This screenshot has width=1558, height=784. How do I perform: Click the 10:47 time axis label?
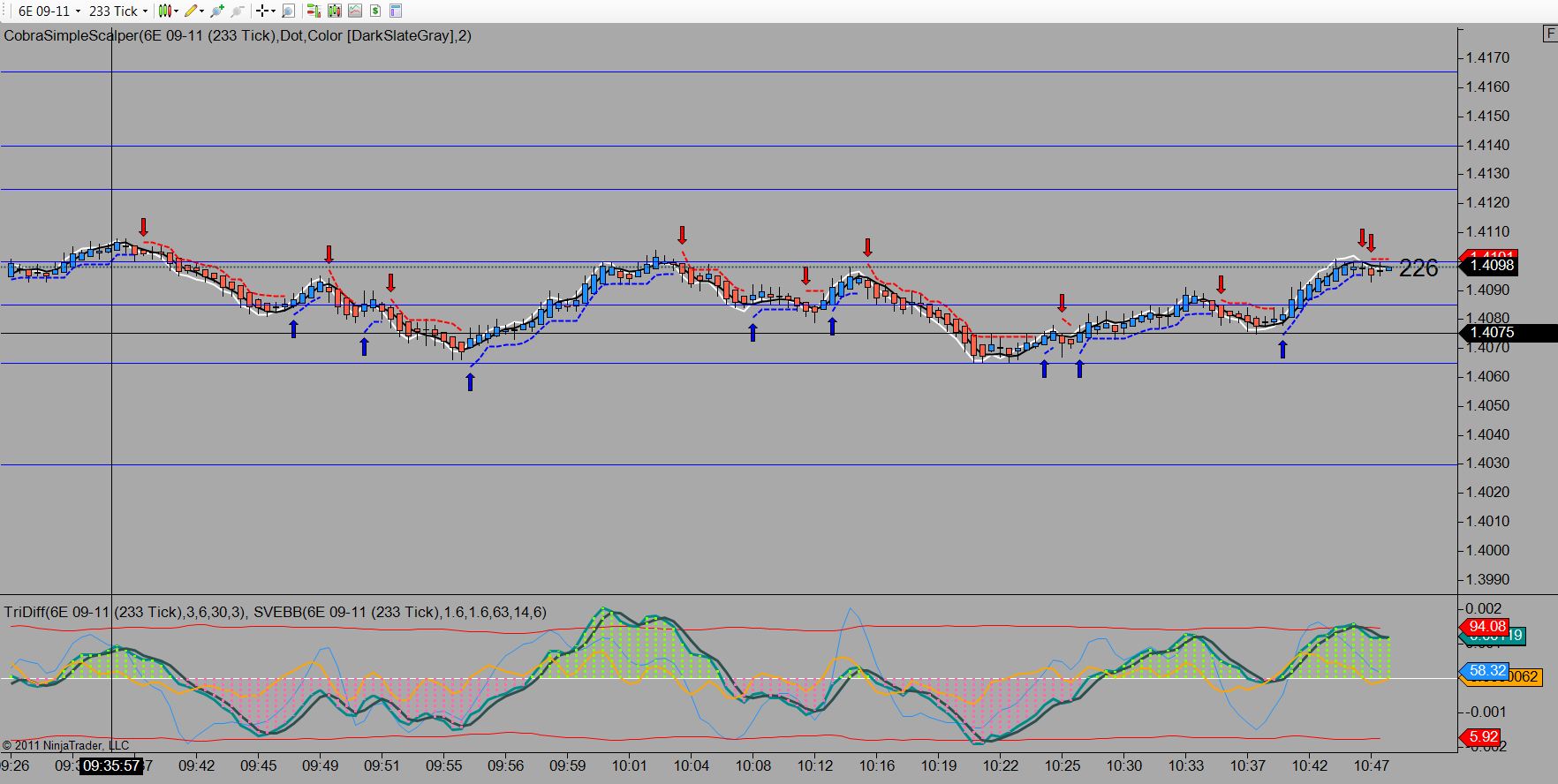1371,765
